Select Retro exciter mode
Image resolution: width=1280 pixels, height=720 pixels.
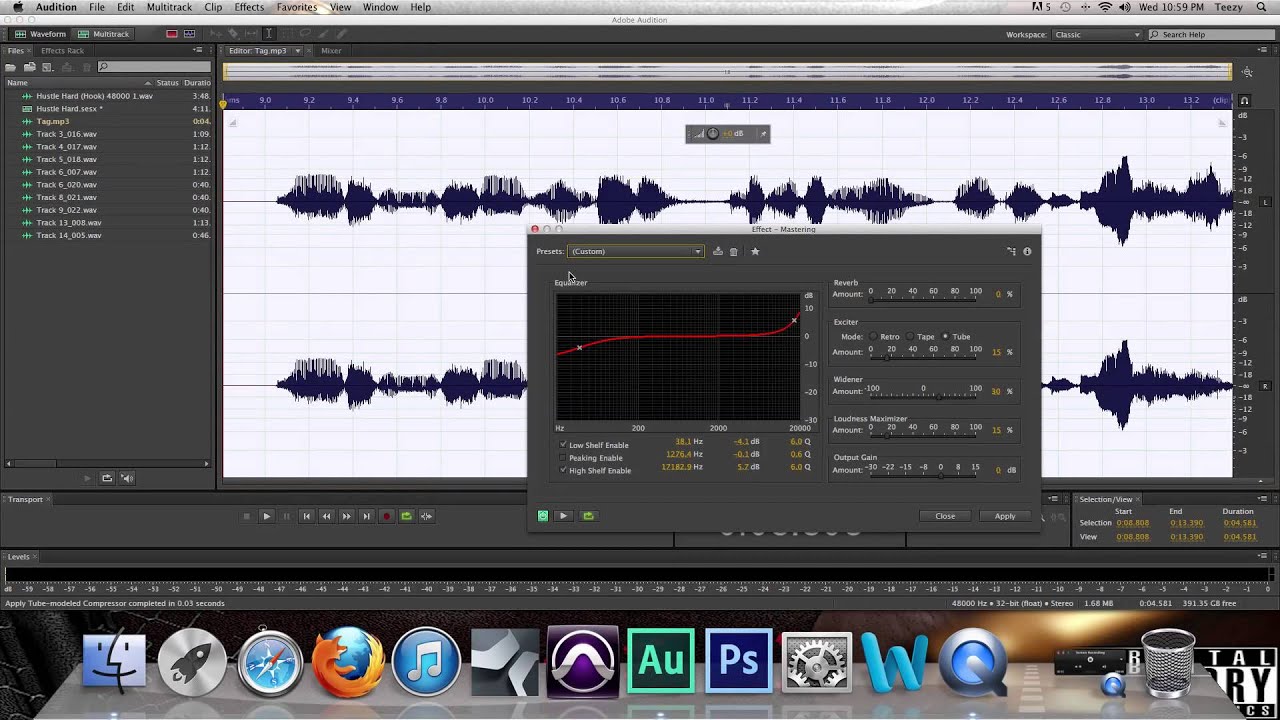[x=873, y=337]
